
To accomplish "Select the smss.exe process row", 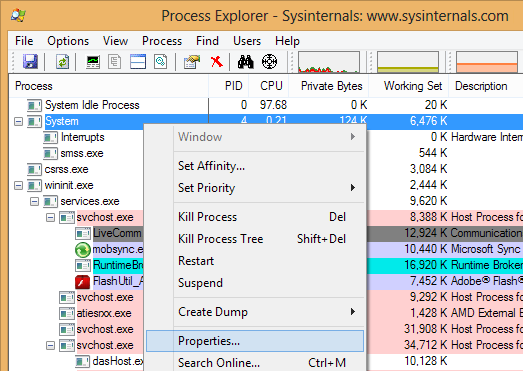I will [82, 153].
